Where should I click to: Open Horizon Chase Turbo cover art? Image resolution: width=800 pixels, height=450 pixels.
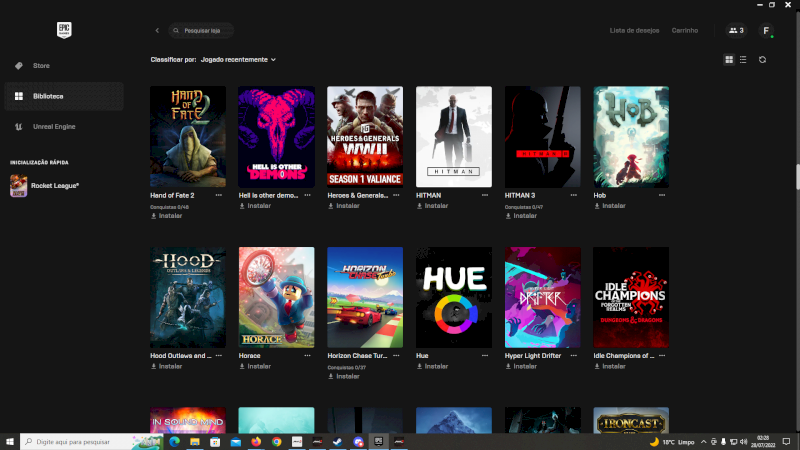365,297
